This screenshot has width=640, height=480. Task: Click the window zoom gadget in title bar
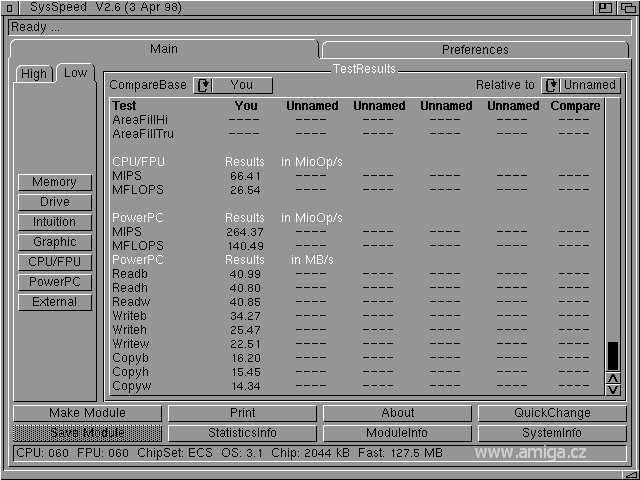click(x=605, y=8)
